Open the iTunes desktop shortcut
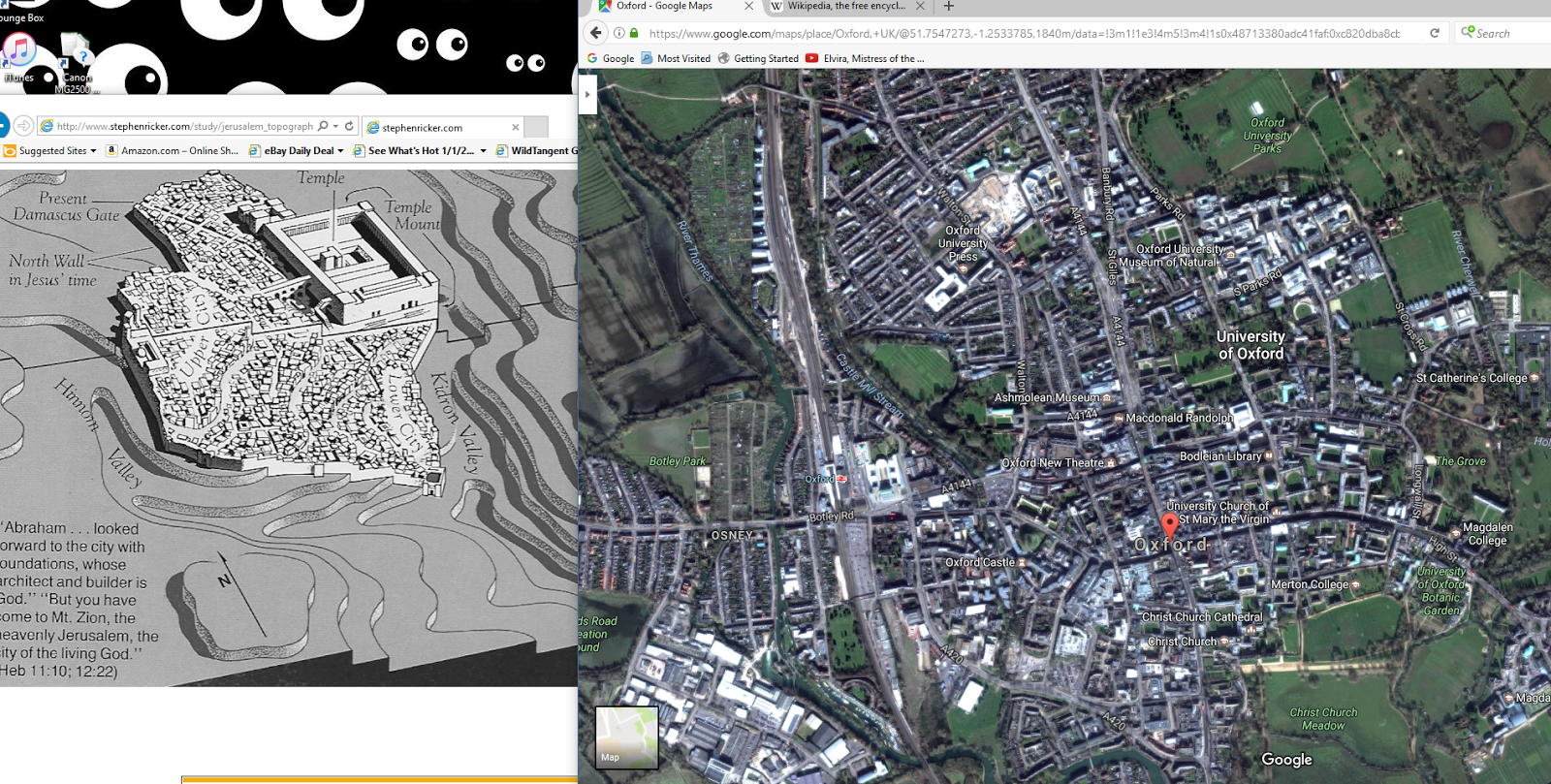1551x784 pixels. [18, 56]
